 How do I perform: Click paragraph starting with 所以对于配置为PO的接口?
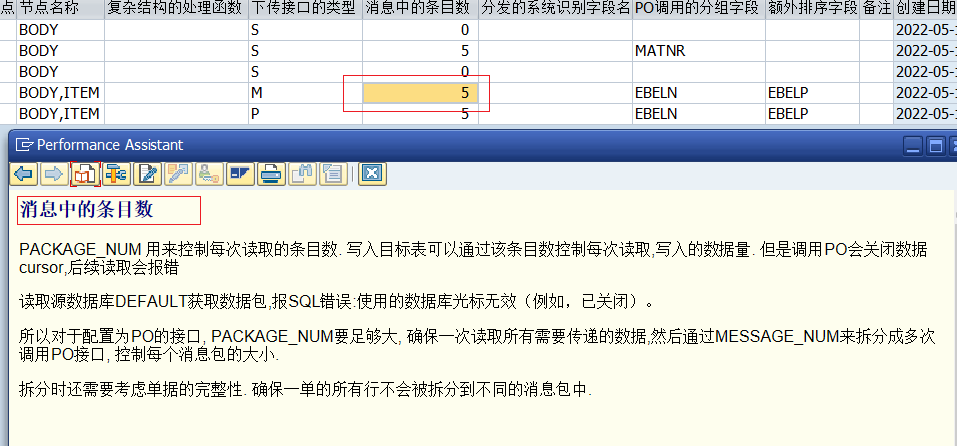point(477,345)
